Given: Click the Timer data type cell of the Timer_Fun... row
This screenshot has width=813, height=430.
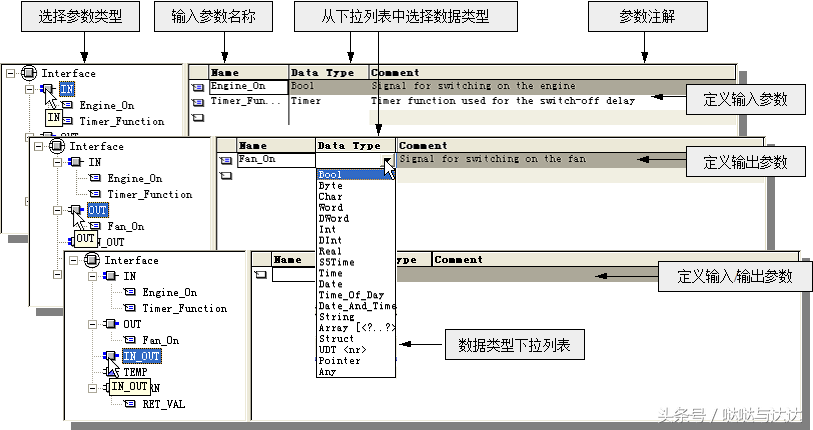Looking at the screenshot, I should point(329,102).
